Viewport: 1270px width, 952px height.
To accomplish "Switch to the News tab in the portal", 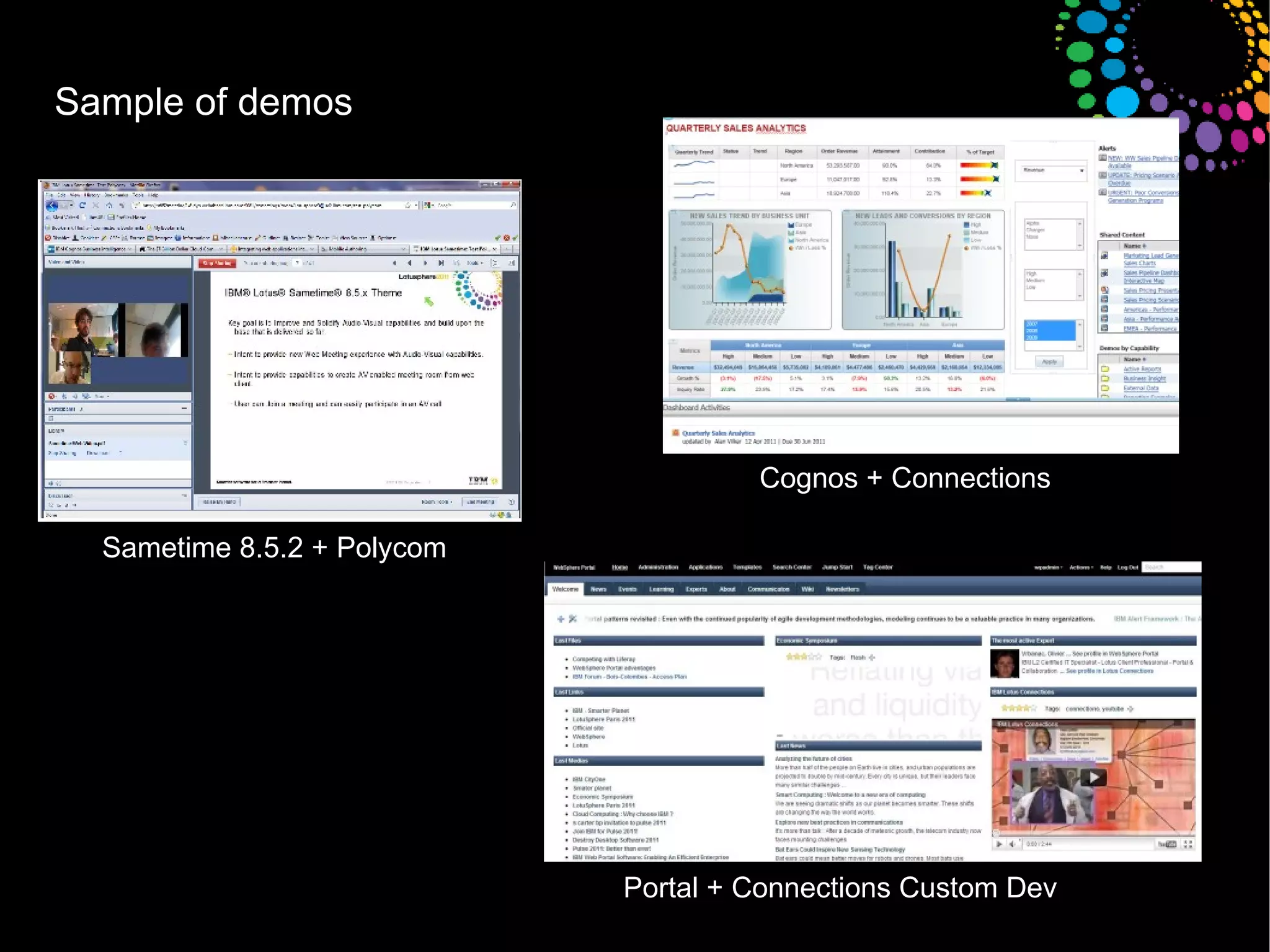I will click(598, 589).
